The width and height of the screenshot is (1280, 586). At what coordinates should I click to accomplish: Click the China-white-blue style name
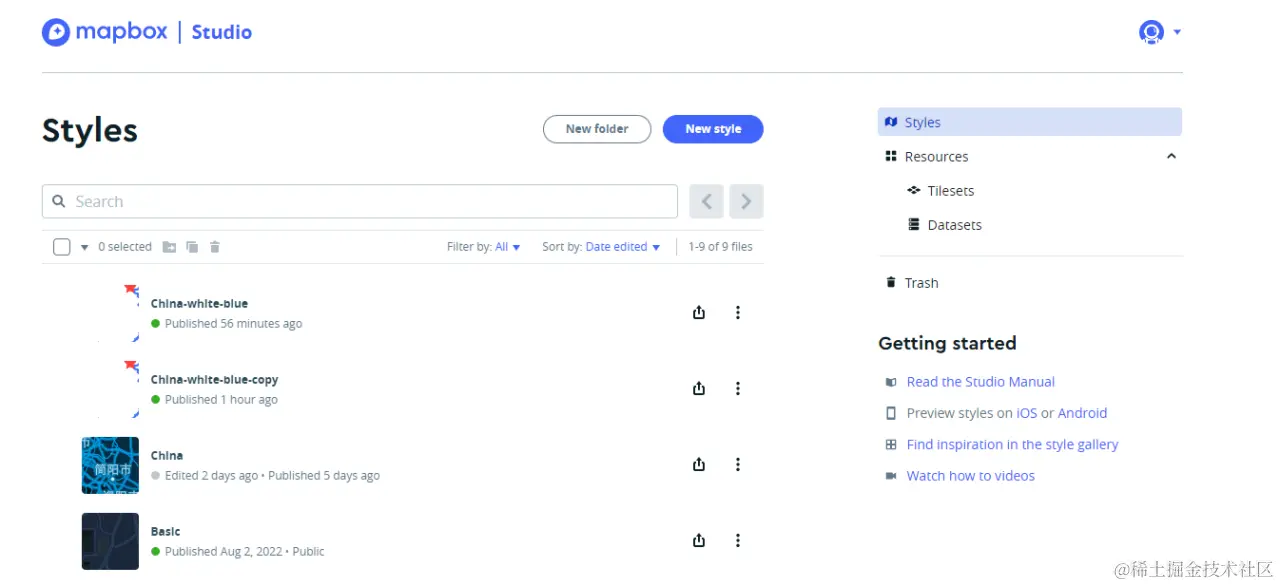[x=199, y=304]
